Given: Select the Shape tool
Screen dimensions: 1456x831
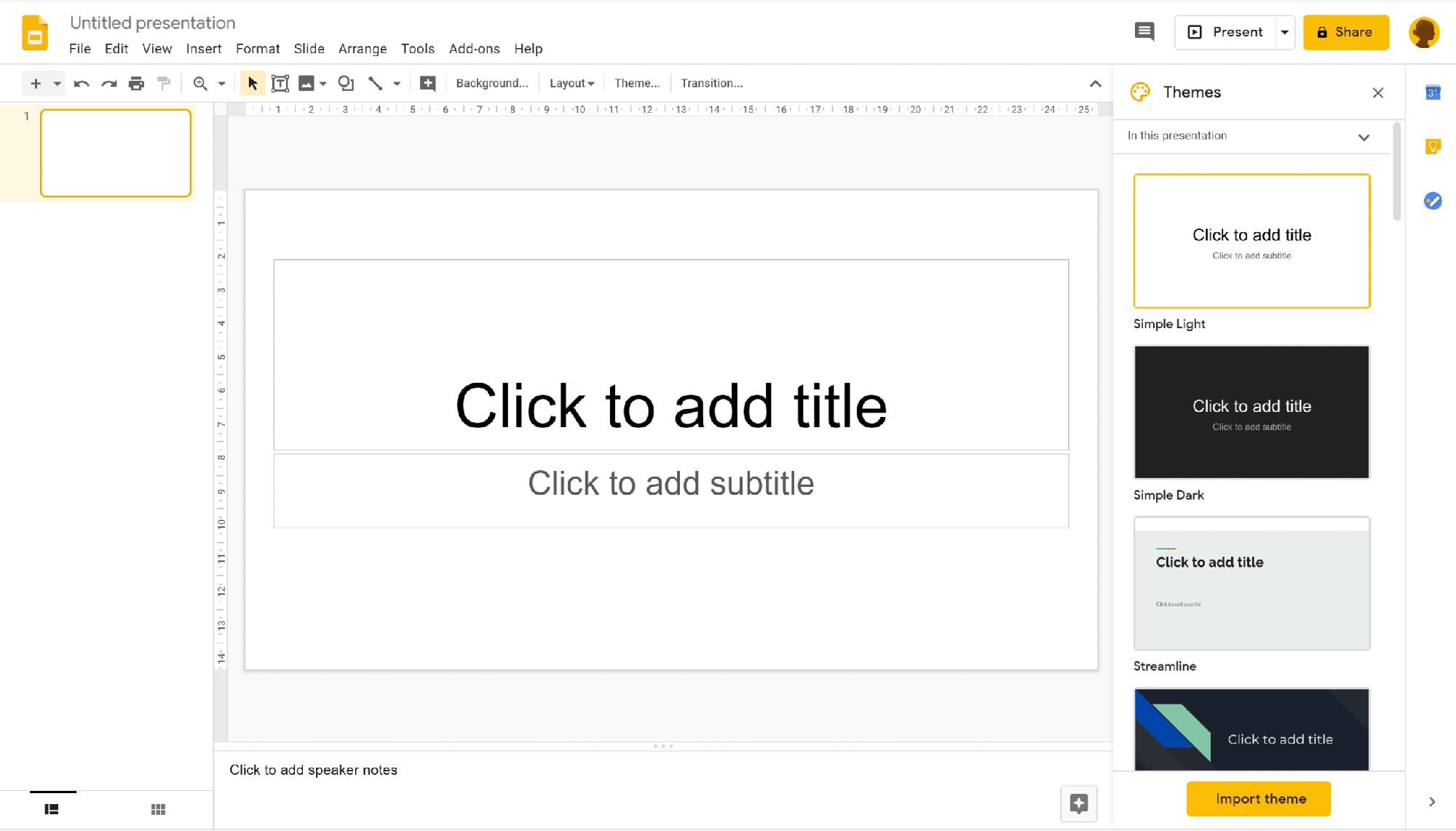Looking at the screenshot, I should [345, 83].
